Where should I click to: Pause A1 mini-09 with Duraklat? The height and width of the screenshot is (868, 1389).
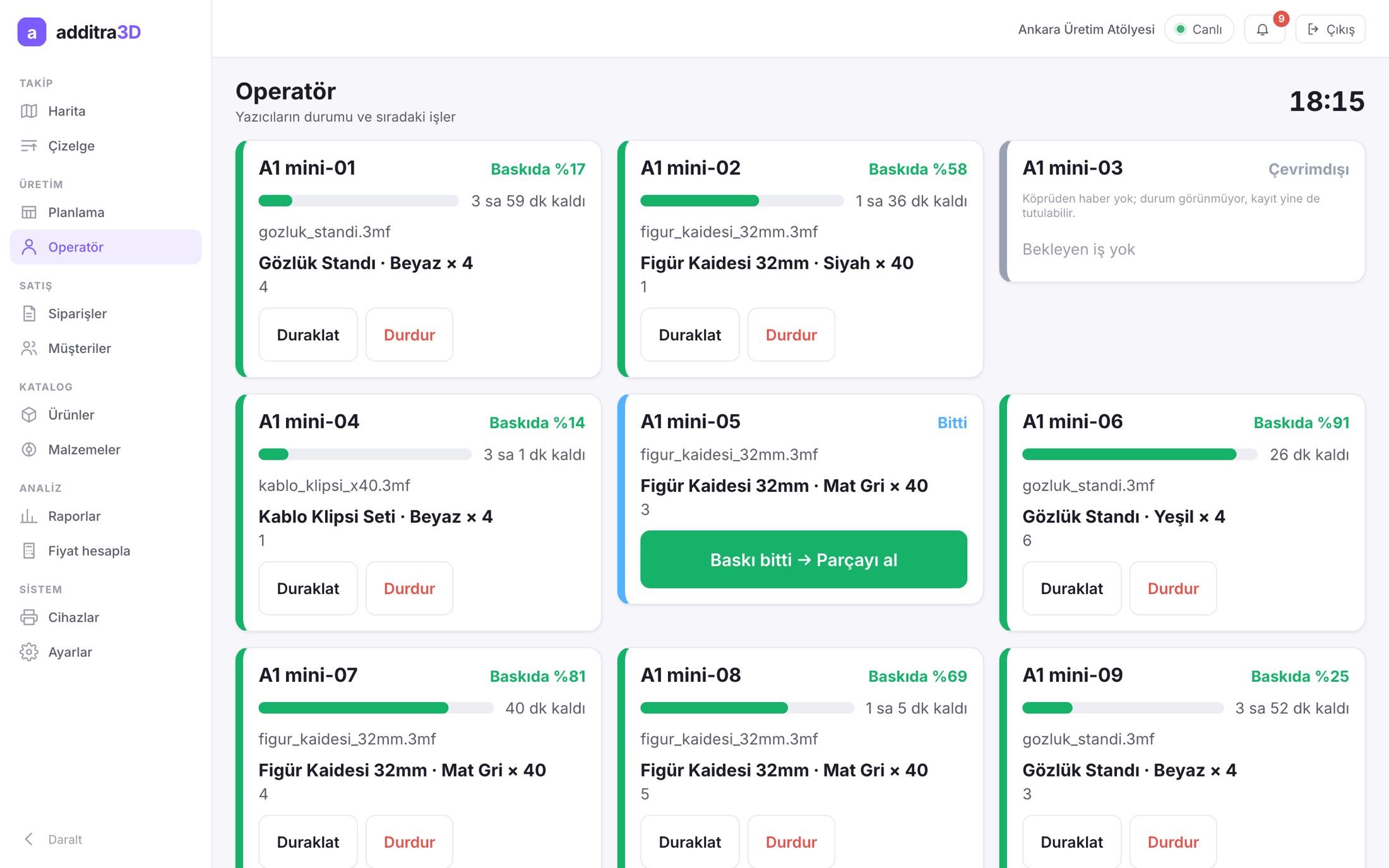click(x=1072, y=842)
